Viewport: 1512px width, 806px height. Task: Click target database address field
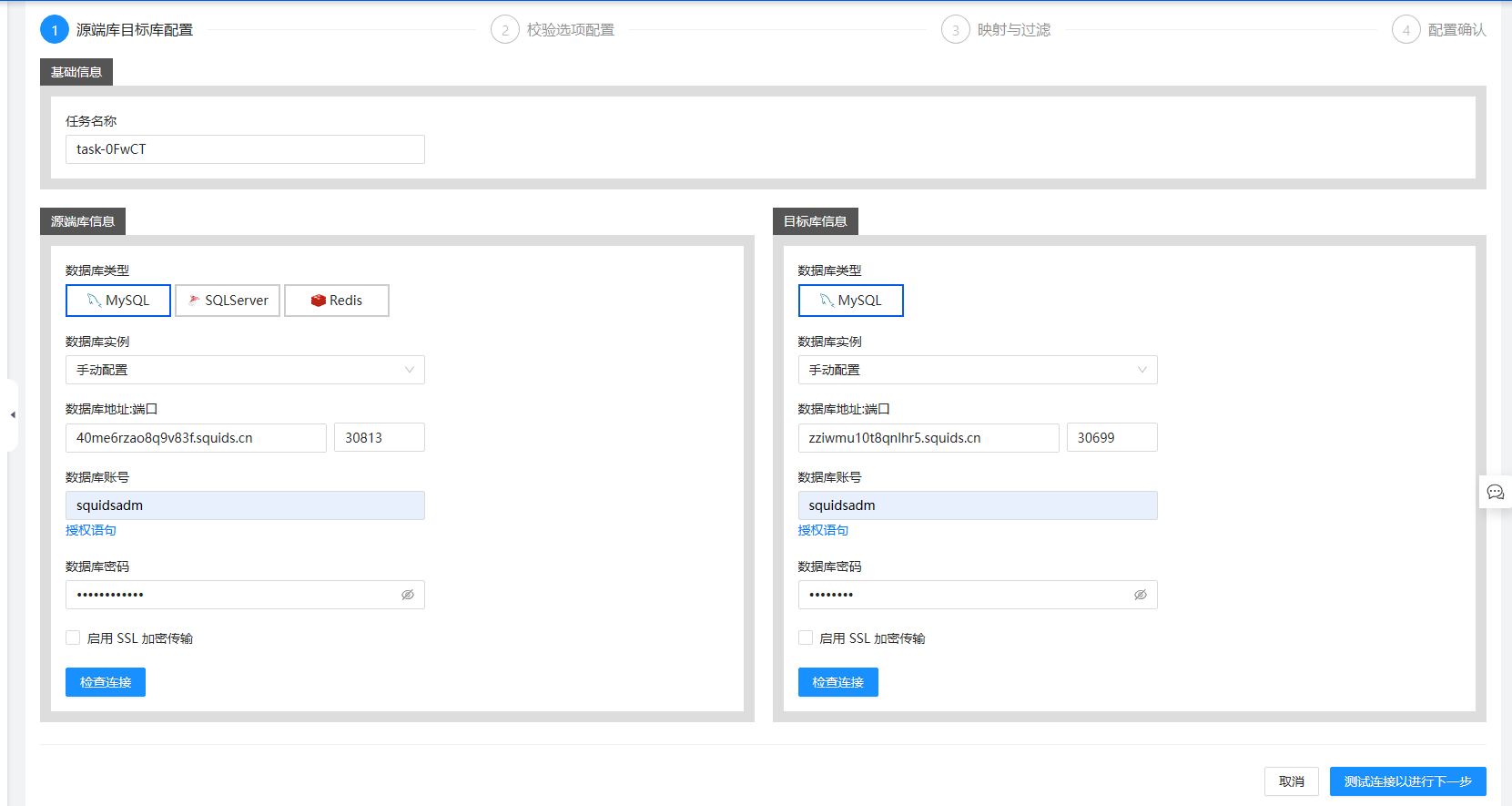(x=929, y=438)
